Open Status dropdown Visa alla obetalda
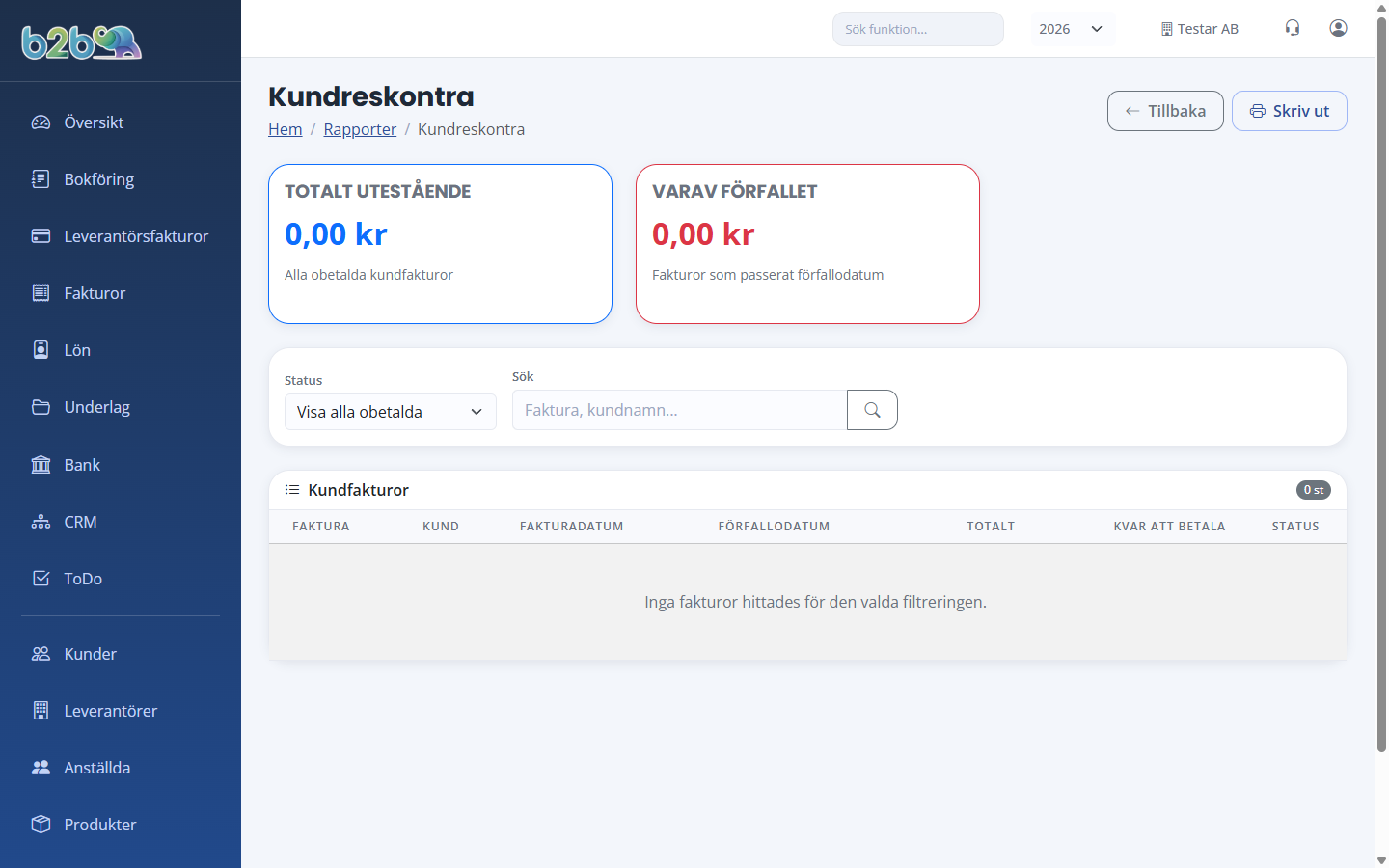This screenshot has height=868, width=1389. (x=391, y=412)
